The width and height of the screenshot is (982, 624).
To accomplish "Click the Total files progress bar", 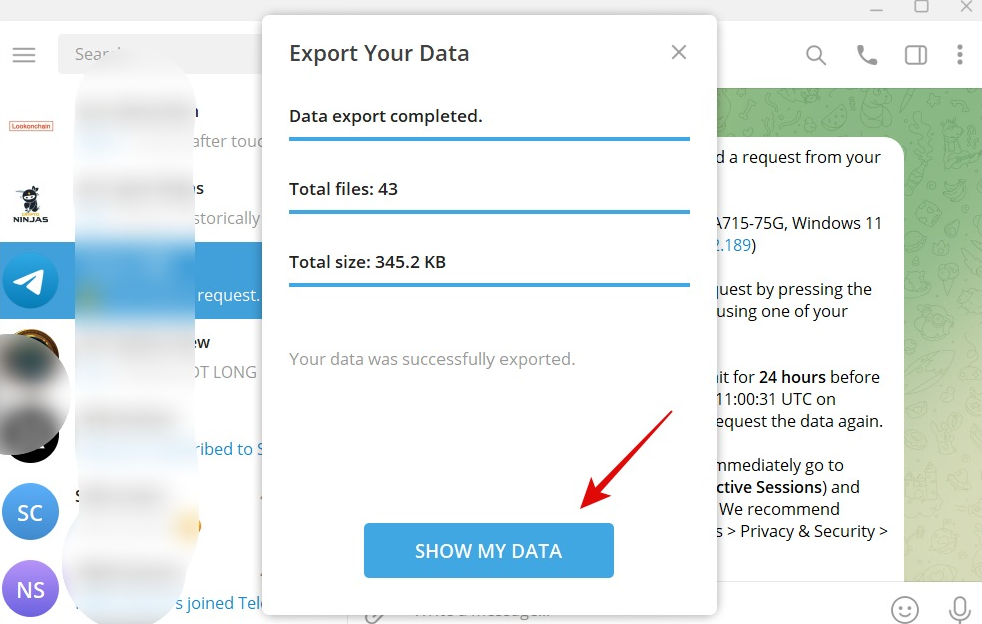I will (x=489, y=212).
